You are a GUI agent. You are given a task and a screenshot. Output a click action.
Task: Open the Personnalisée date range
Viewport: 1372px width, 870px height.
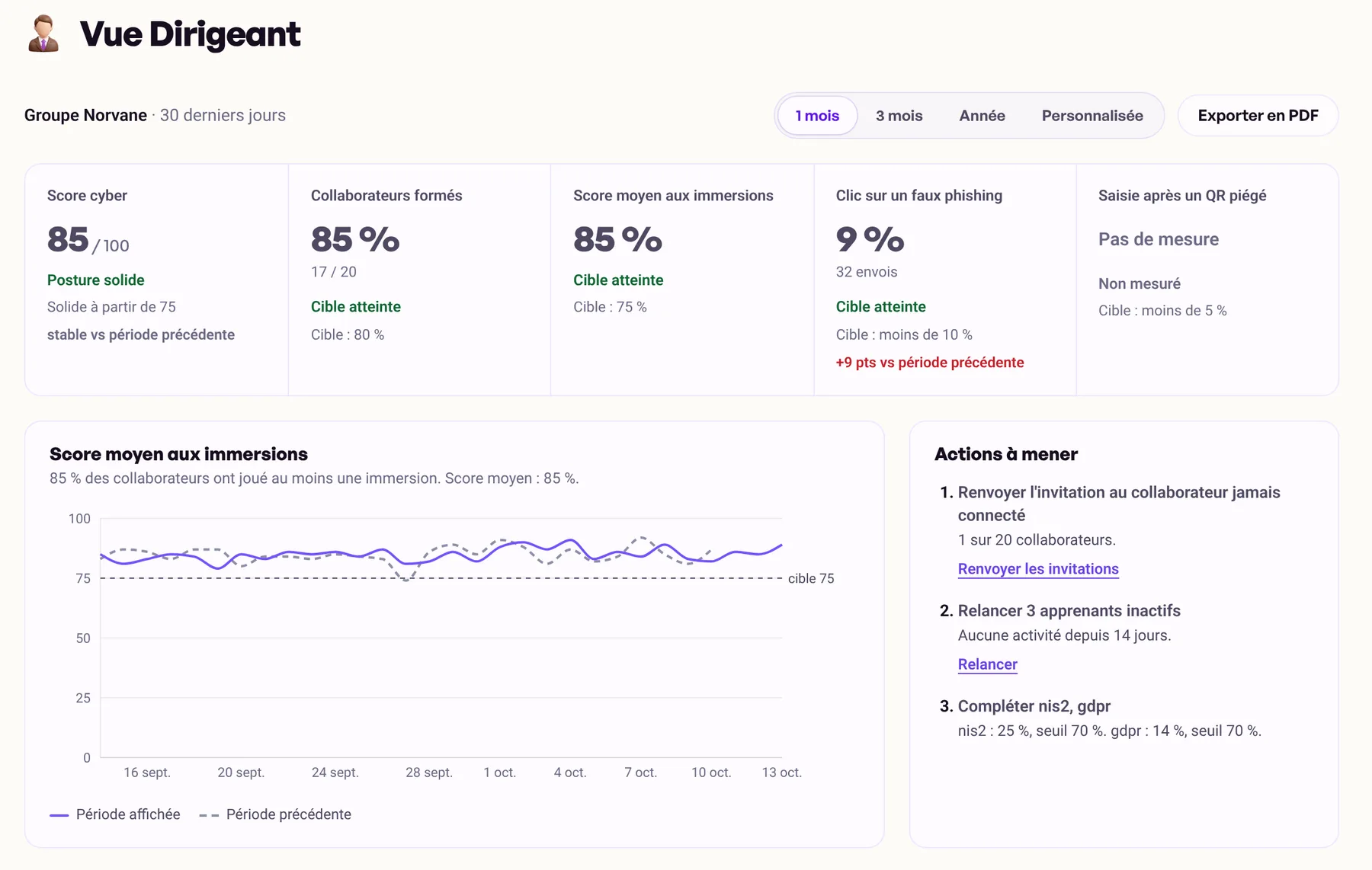pyautogui.click(x=1092, y=116)
